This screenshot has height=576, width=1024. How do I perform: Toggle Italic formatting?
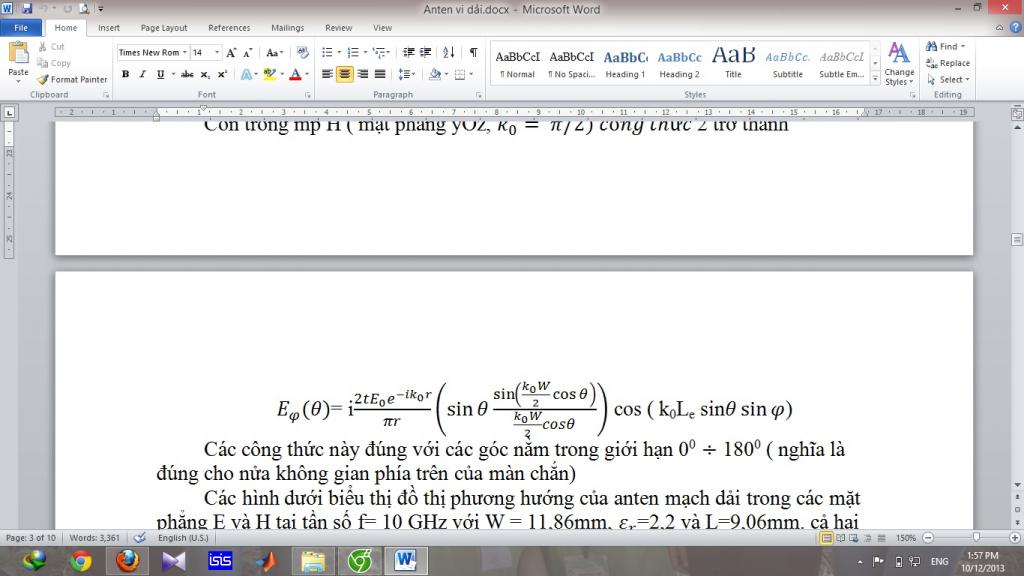142,74
